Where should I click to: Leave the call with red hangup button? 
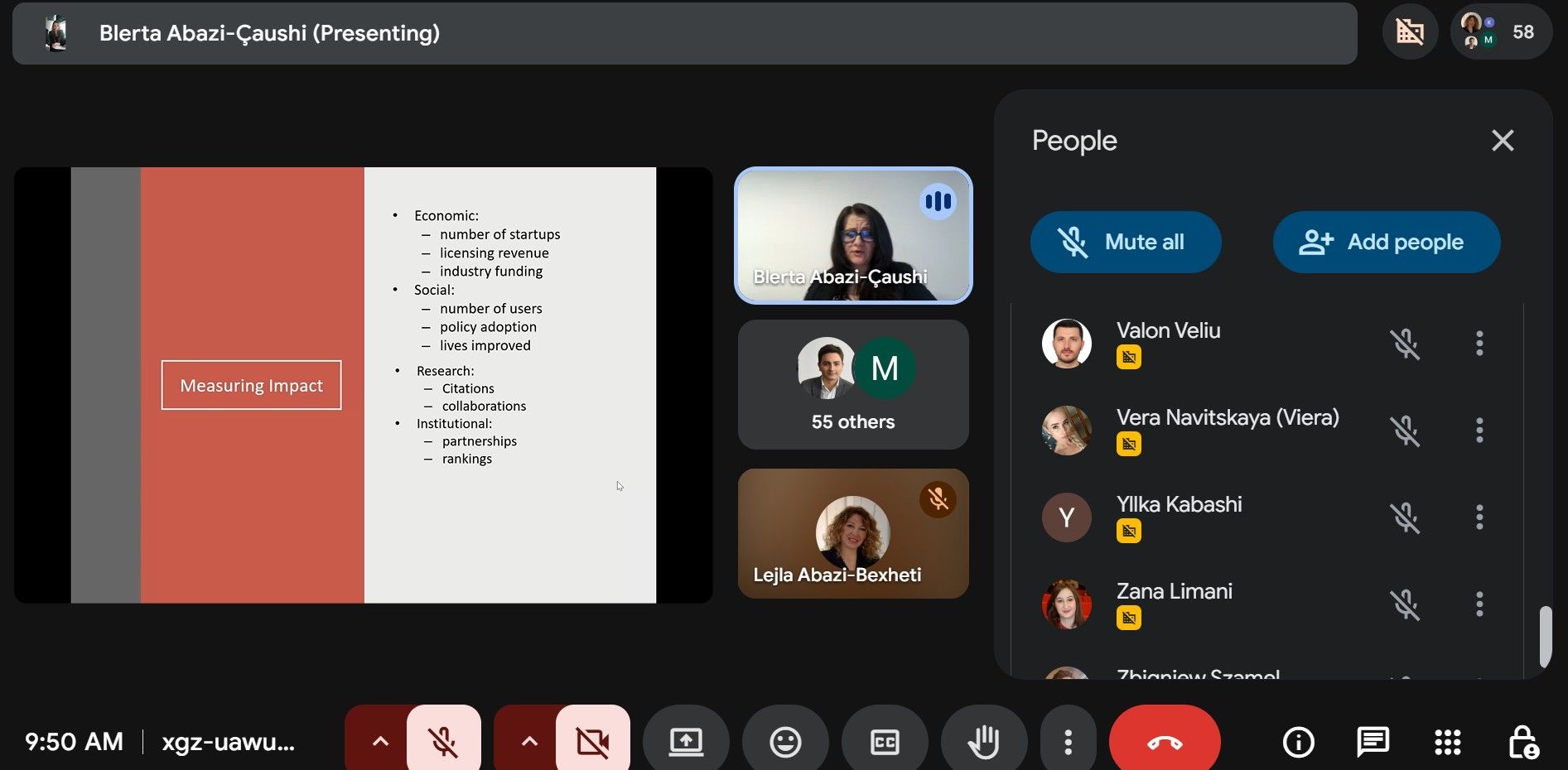(x=1164, y=742)
